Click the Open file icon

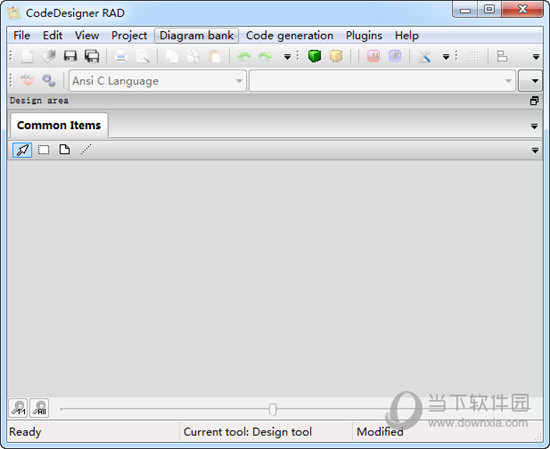click(x=49, y=56)
